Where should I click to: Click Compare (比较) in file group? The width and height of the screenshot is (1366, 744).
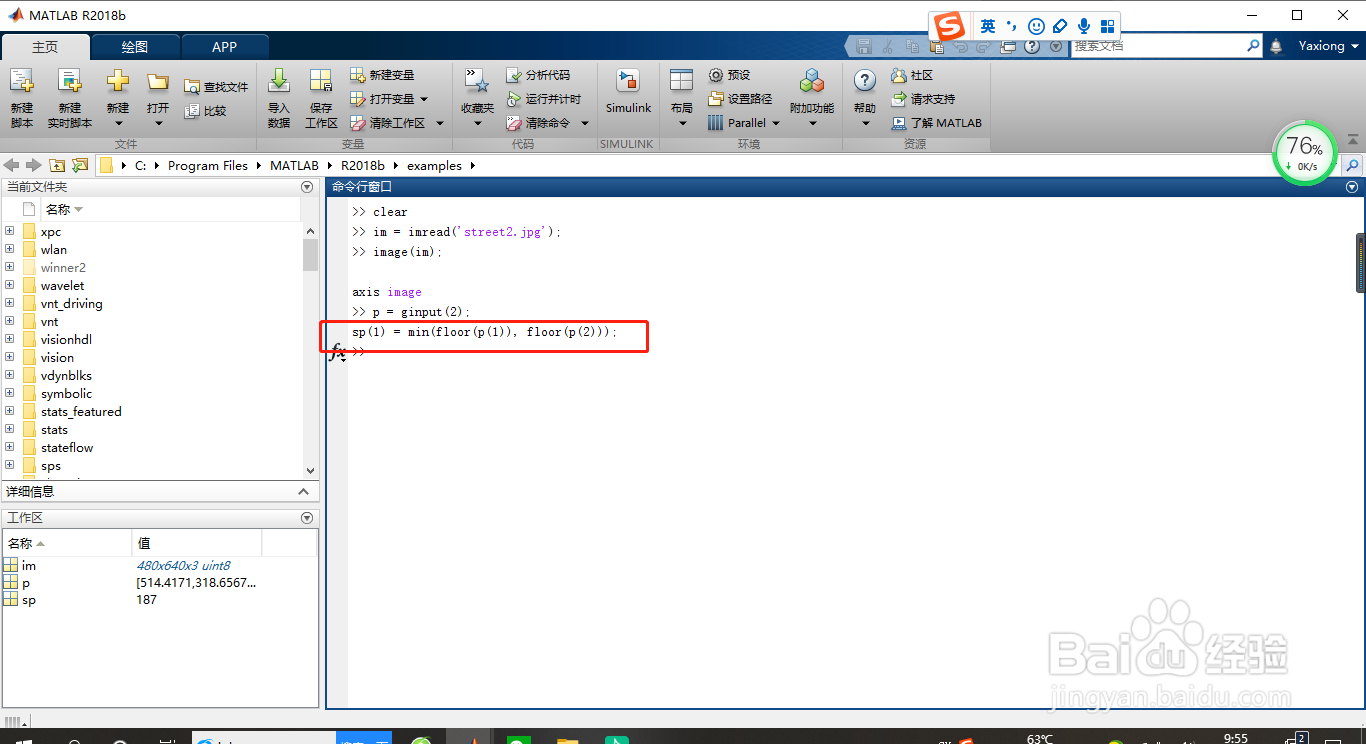point(206,111)
